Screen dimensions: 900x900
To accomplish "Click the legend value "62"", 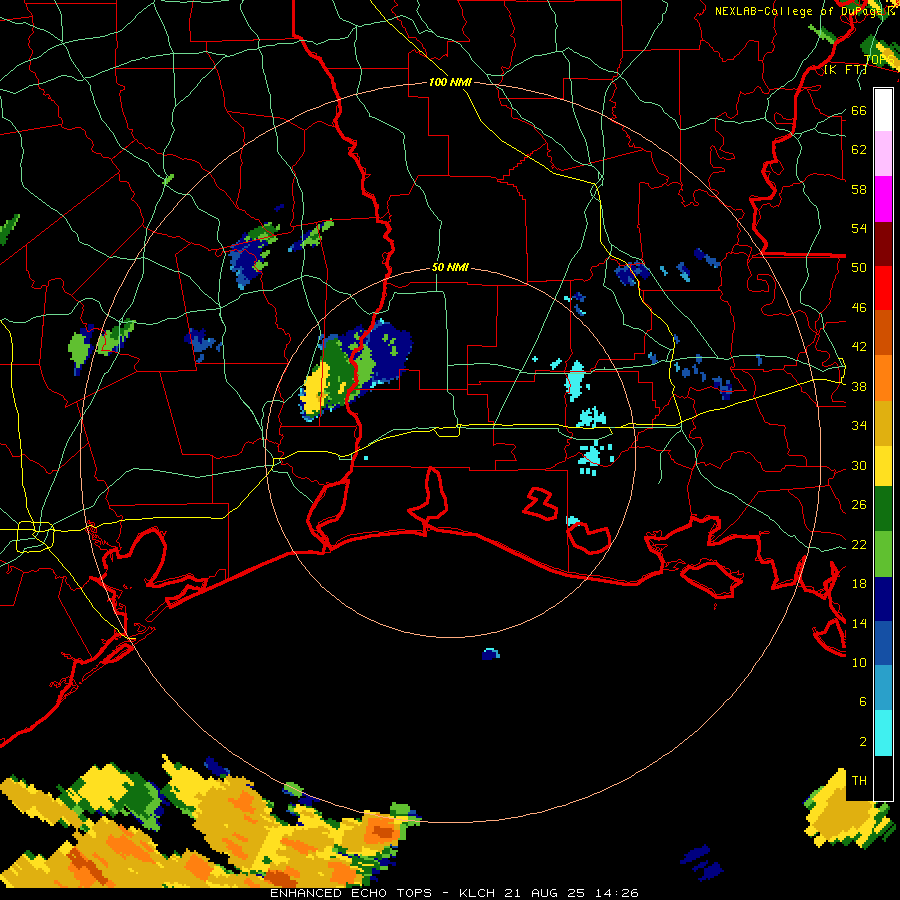I will [859, 150].
